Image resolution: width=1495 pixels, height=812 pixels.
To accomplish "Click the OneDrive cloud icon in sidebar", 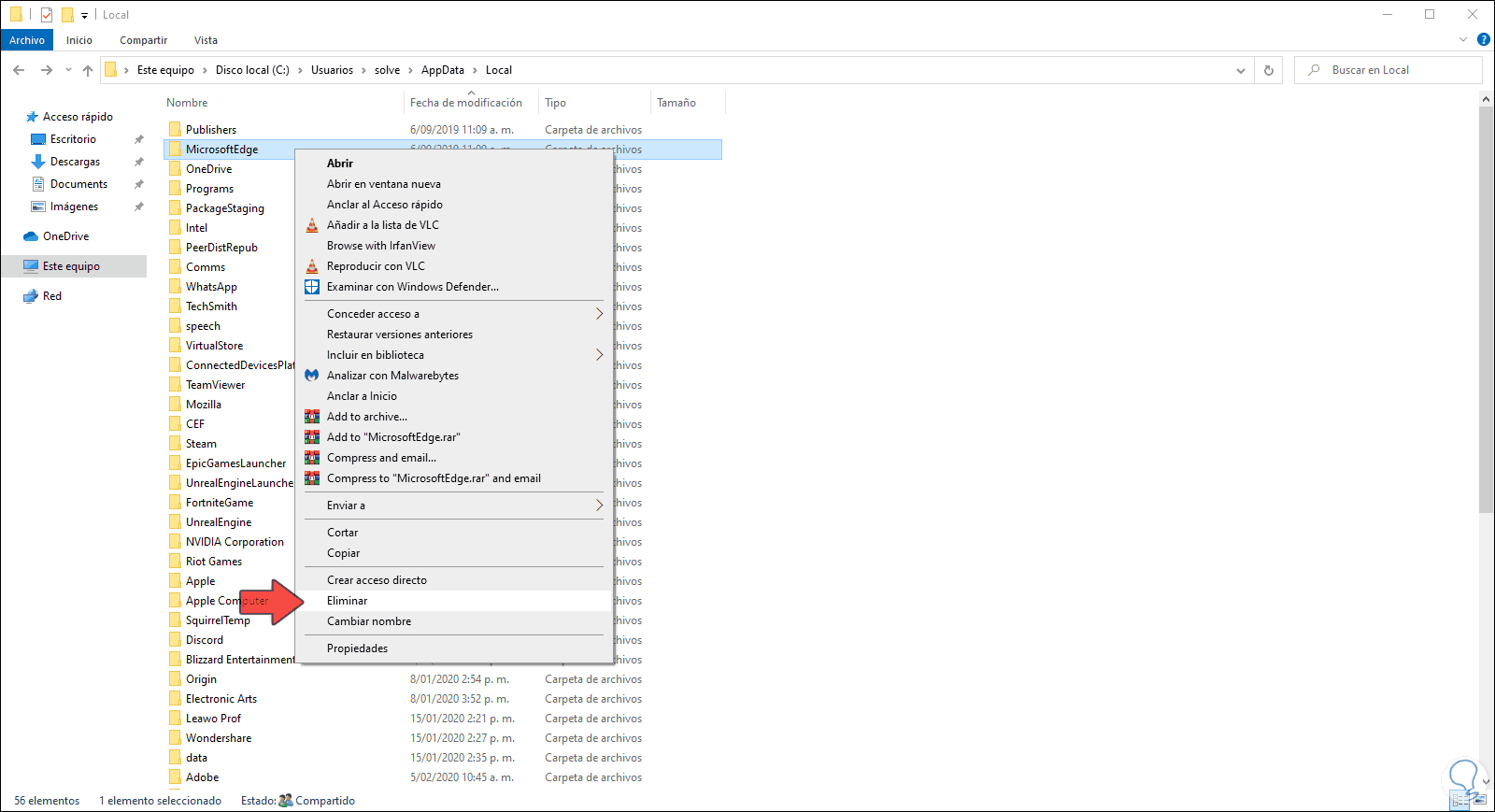I will [x=31, y=236].
